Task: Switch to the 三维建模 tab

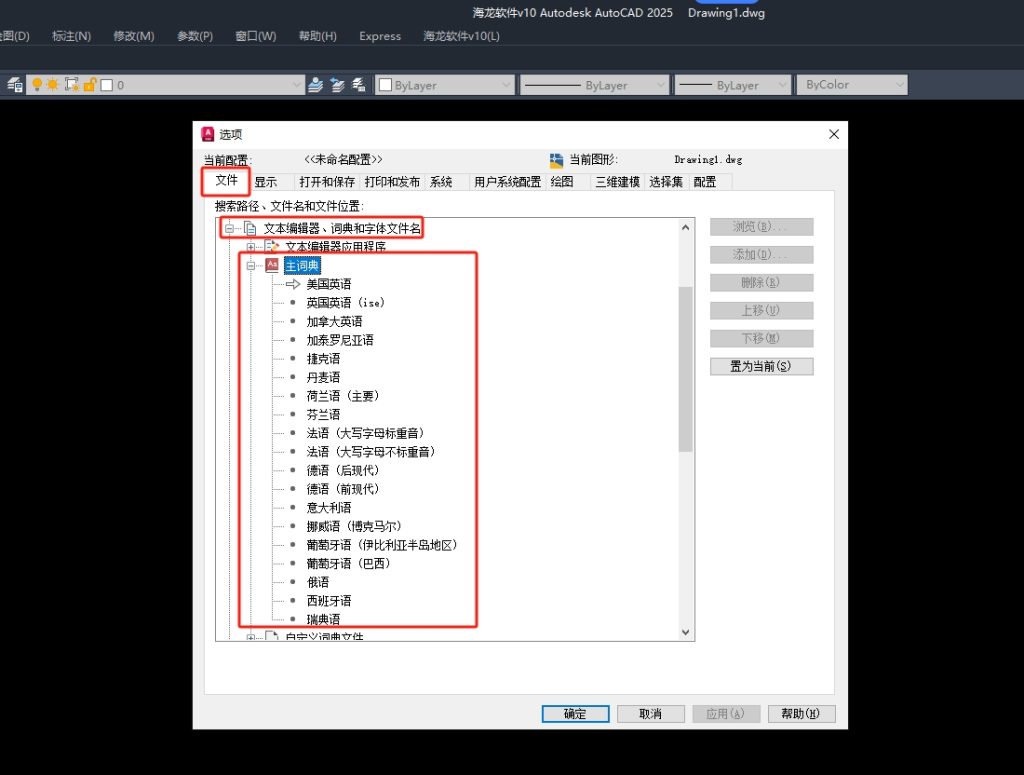Action: (x=617, y=182)
